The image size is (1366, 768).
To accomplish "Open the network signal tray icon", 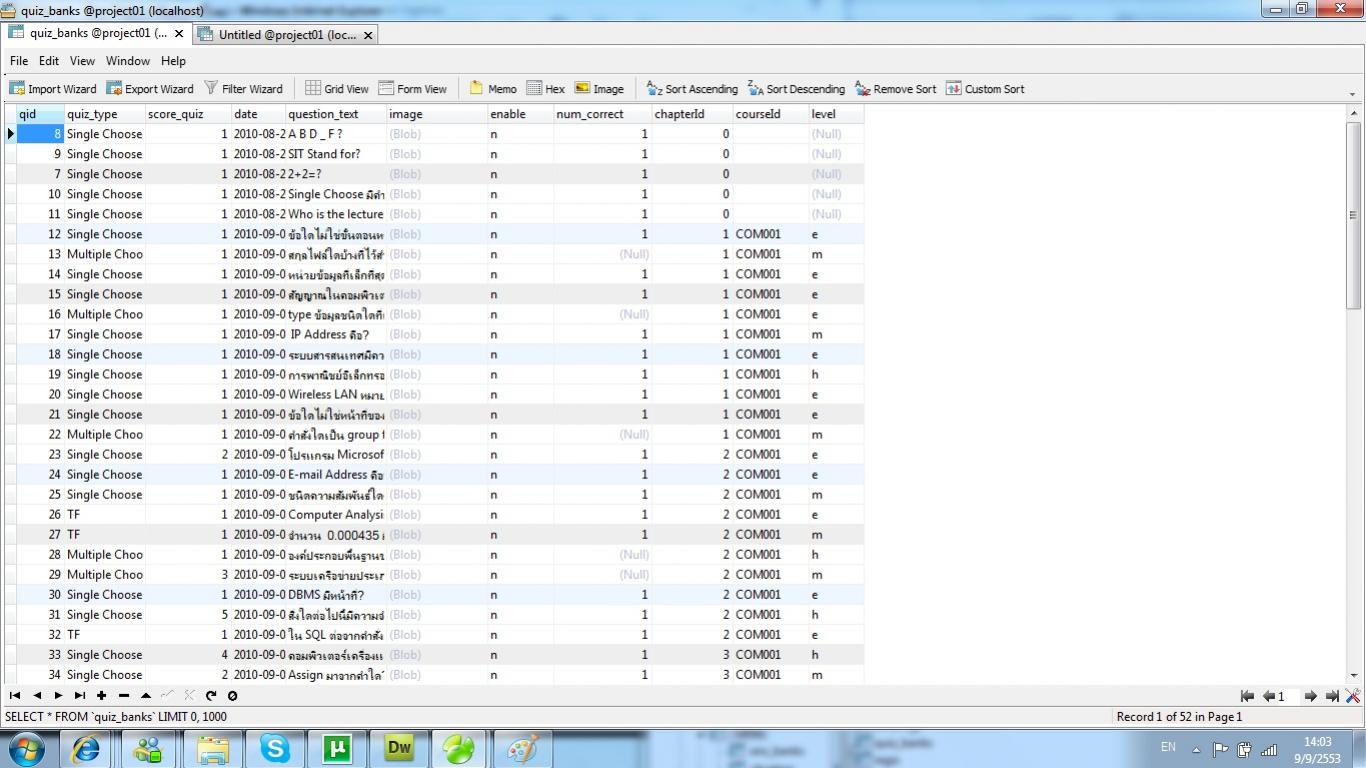I will (1269, 749).
